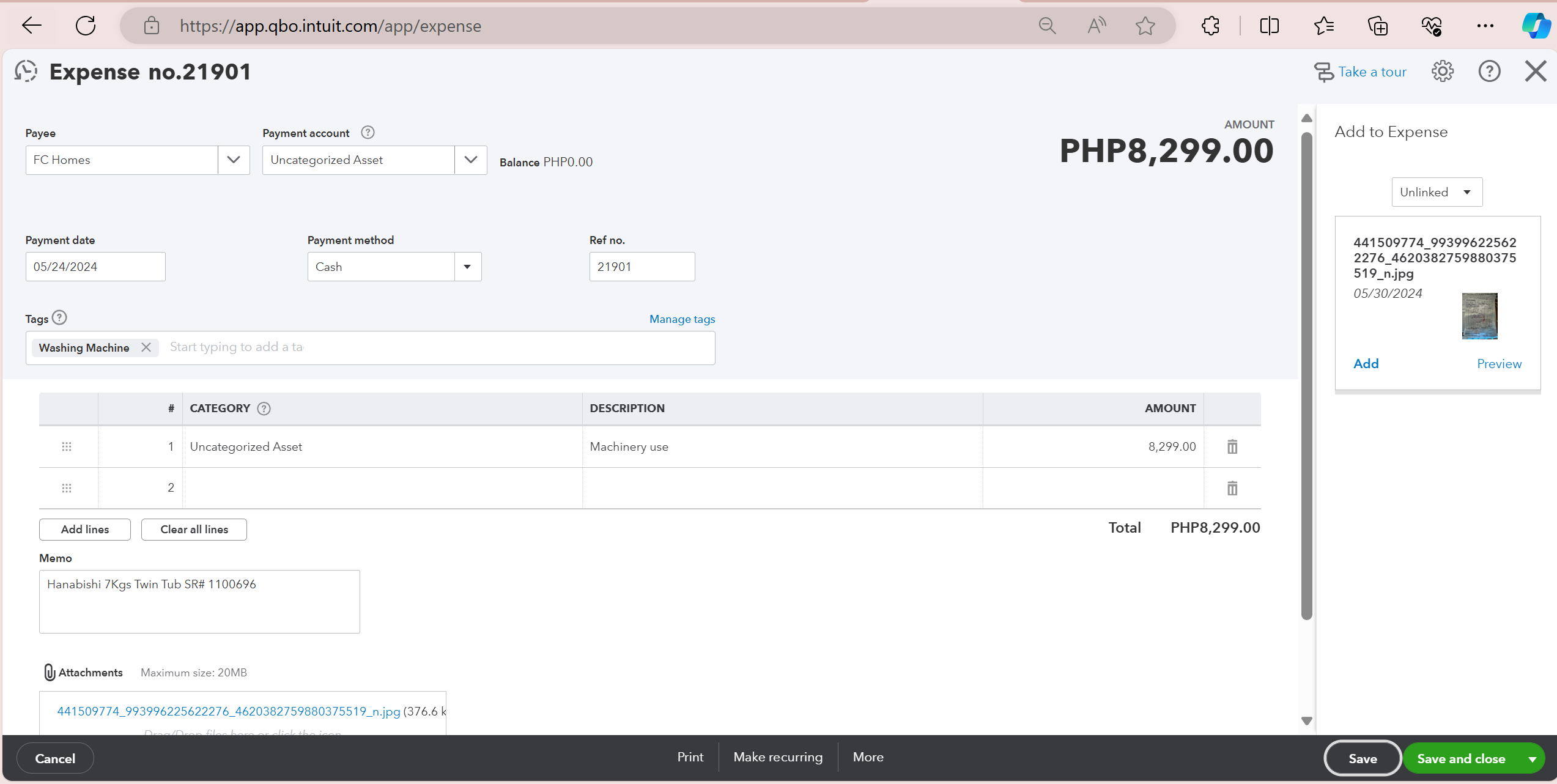The image size is (1557, 784).
Task: Expand the Payment method dropdown
Action: [x=467, y=267]
